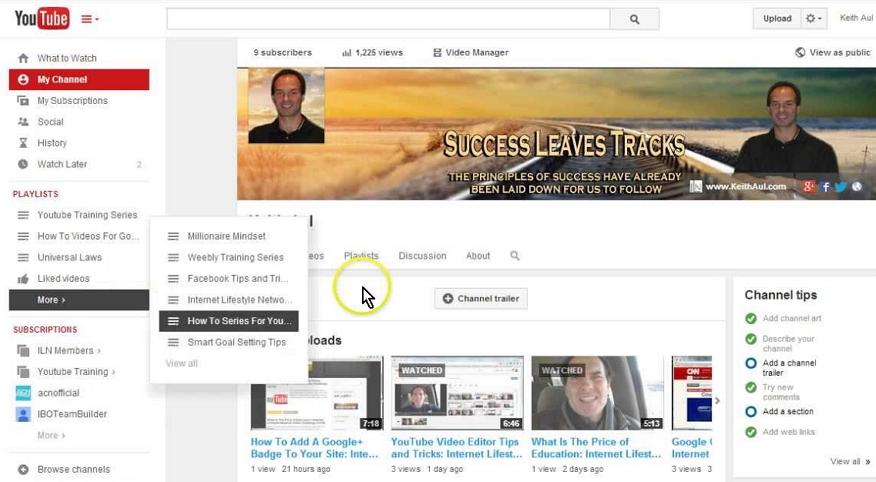Viewport: 876px width, 482px height.
Task: Select Add a channel trailer tip circle
Action: (751, 363)
